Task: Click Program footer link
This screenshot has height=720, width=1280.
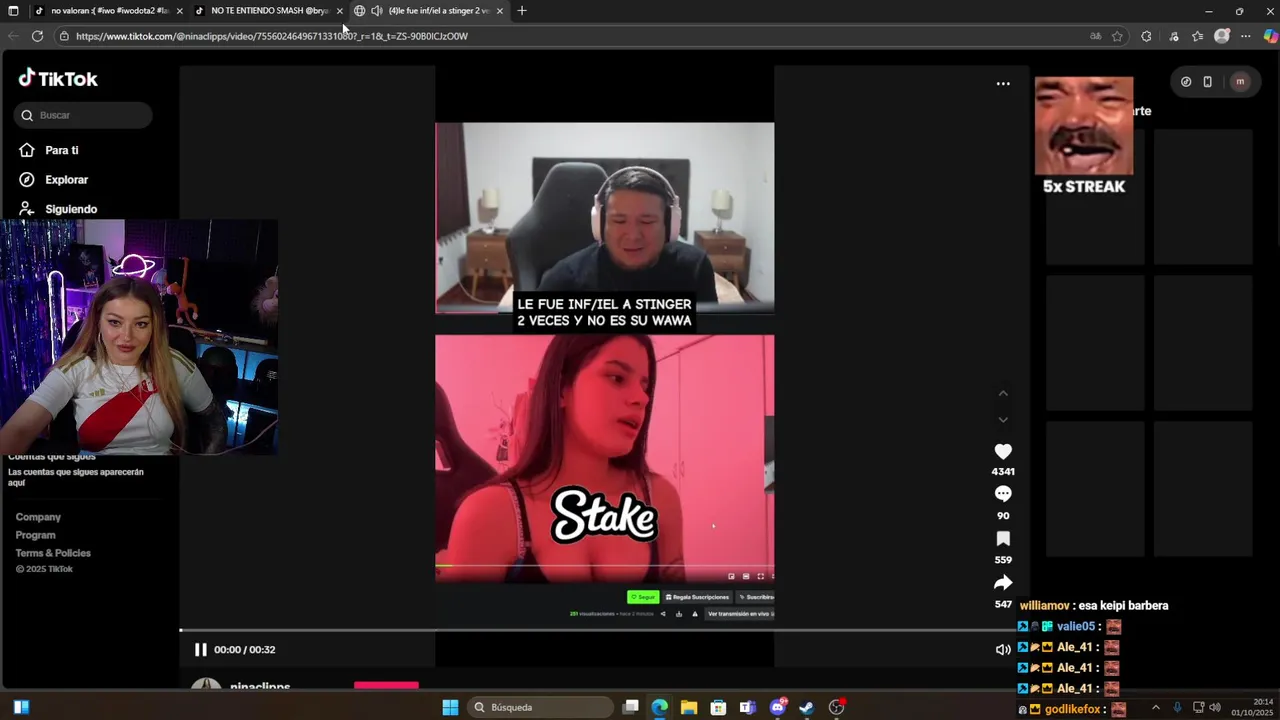Action: click(x=35, y=535)
